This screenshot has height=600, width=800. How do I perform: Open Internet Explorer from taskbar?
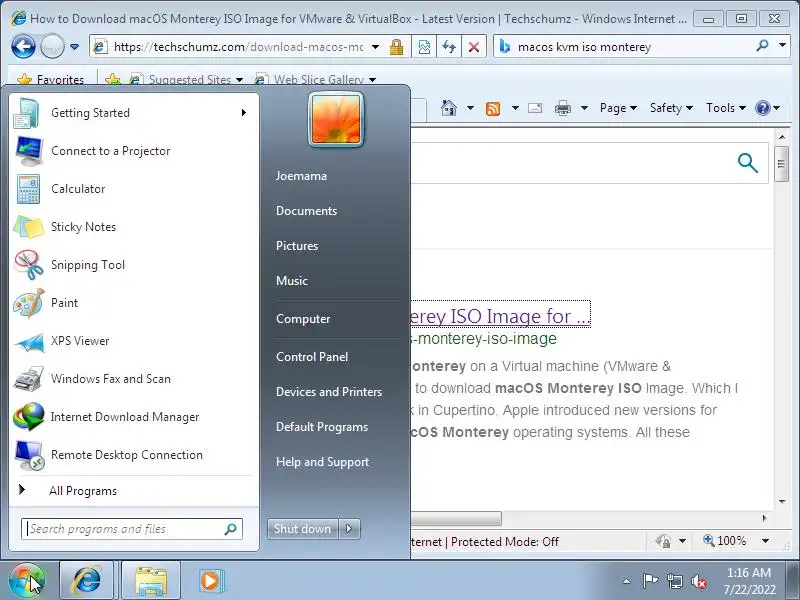(87, 581)
